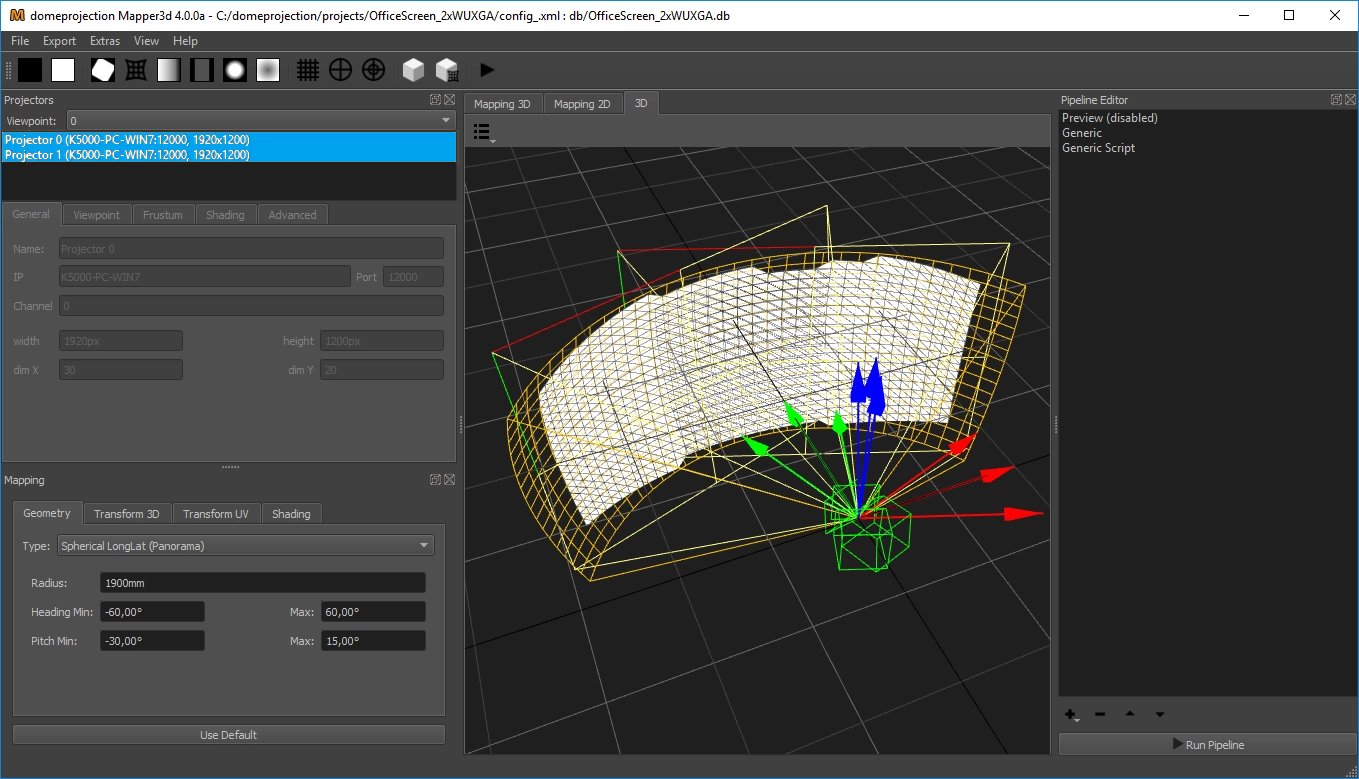Open the mapping Type dropdown

(x=245, y=545)
